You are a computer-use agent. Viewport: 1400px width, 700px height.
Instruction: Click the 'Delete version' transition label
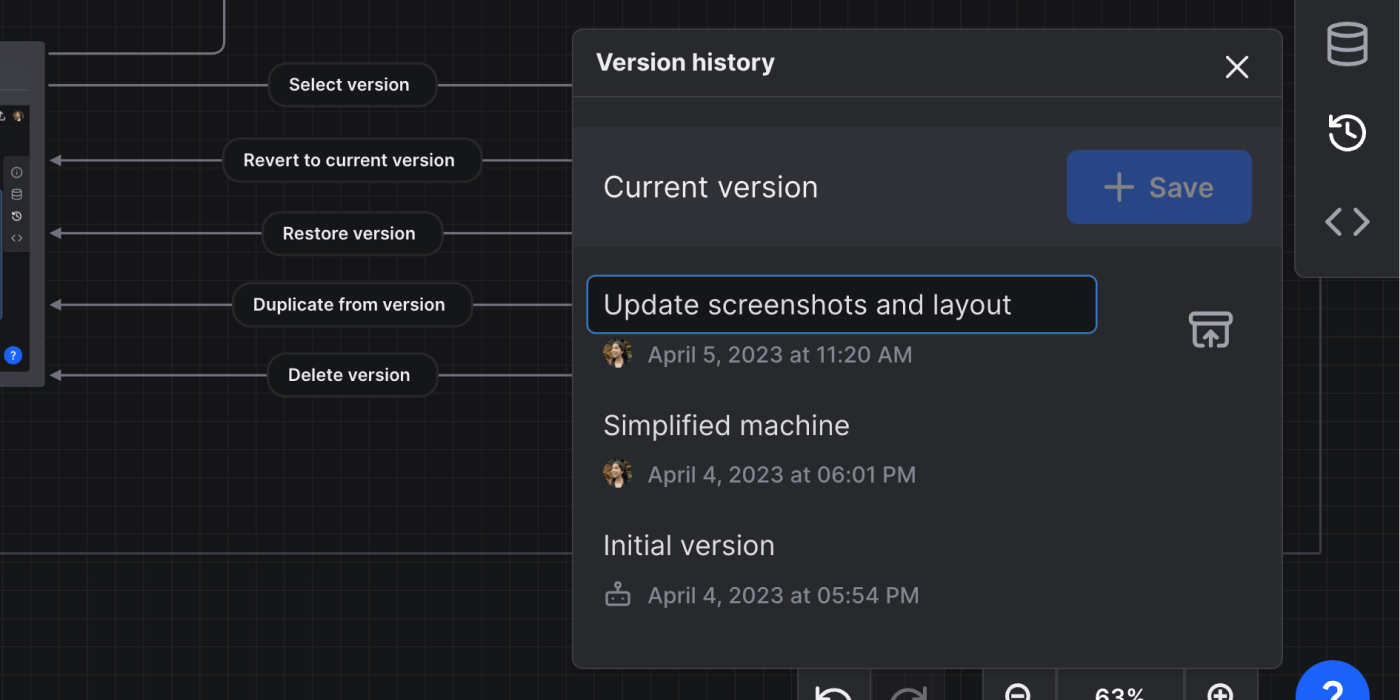(349, 375)
